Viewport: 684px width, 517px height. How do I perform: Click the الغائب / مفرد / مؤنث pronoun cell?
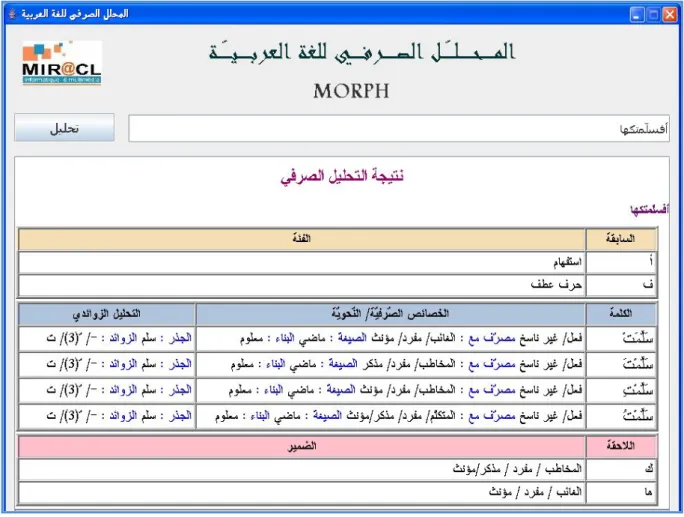coord(301,493)
